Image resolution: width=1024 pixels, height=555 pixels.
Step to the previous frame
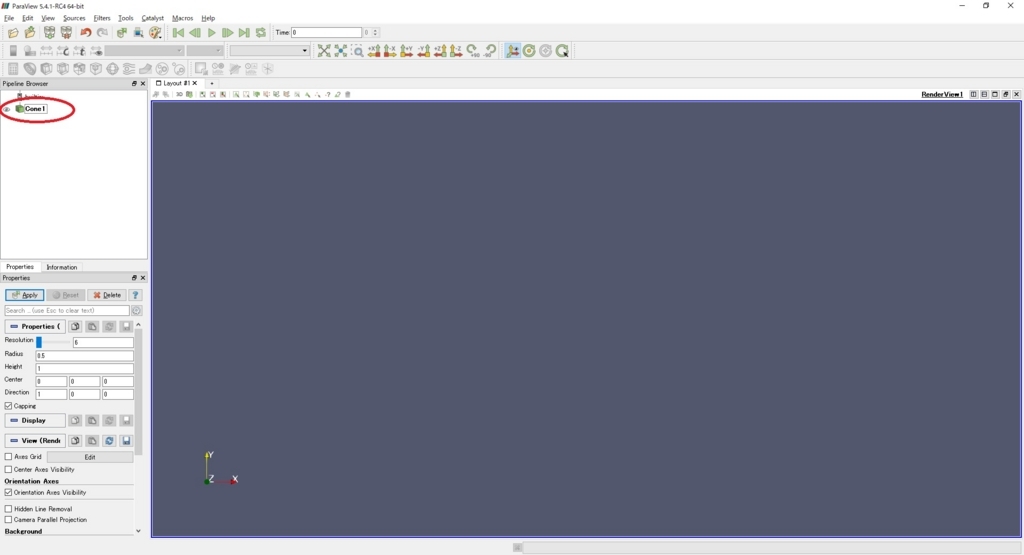[x=195, y=33]
